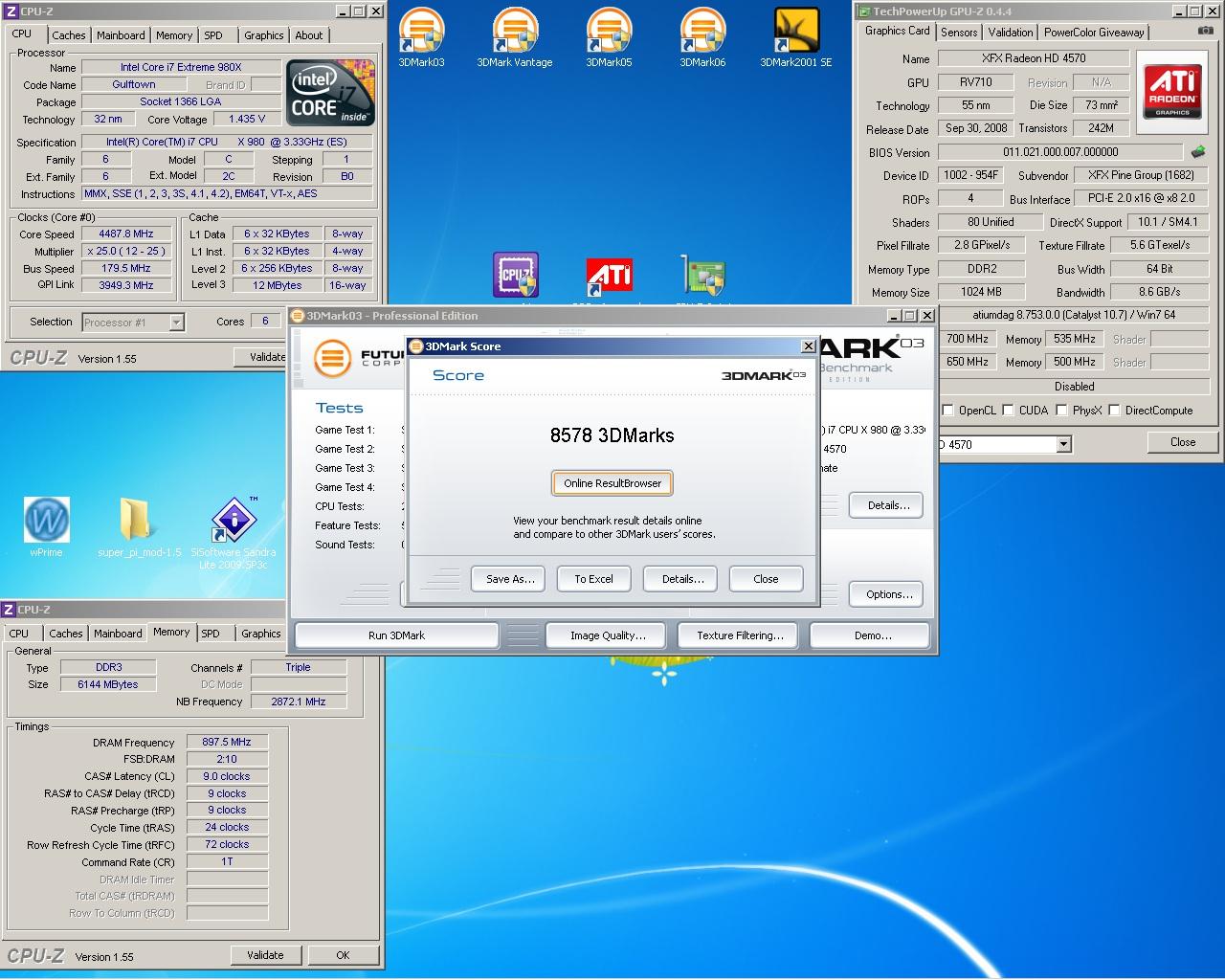Click the GPU-Z BIOS save icon
This screenshot has width=1225, height=980.
(1198, 151)
